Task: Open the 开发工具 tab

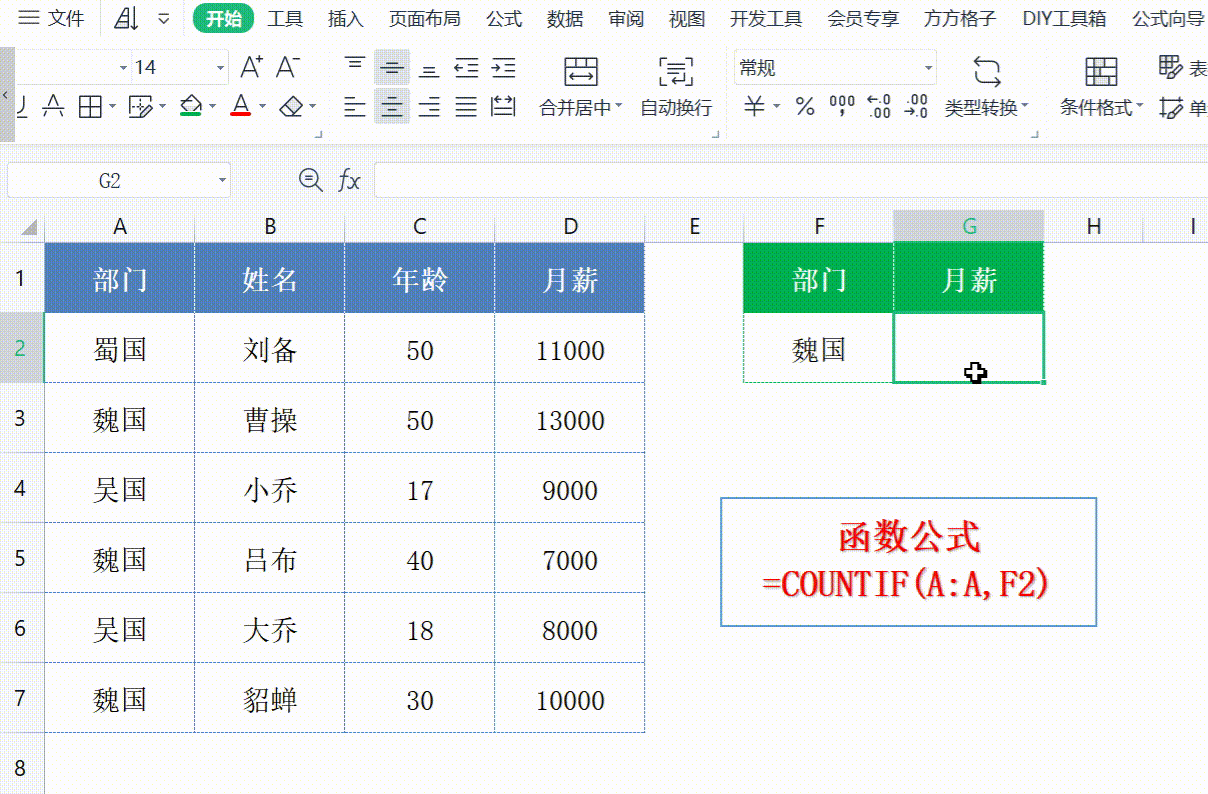Action: [x=766, y=18]
